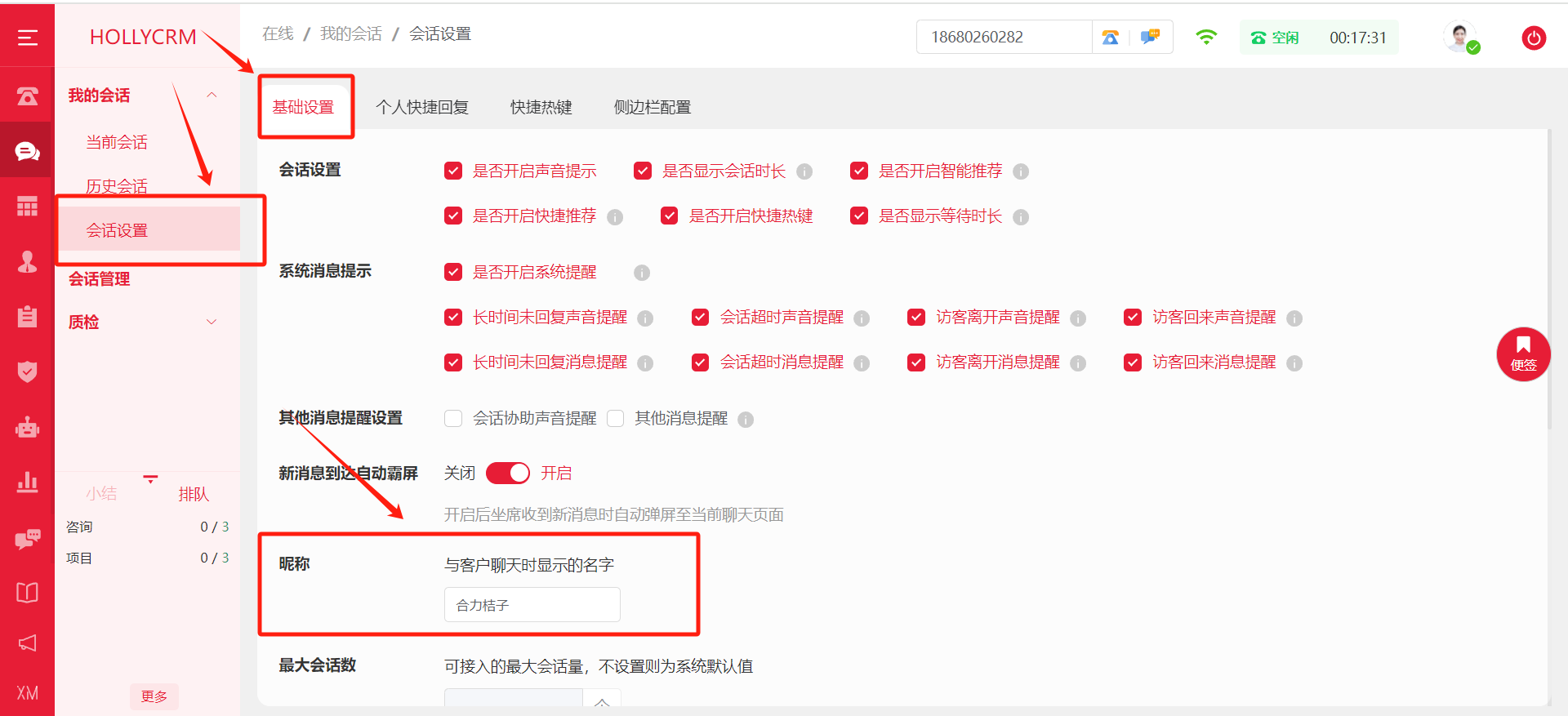Viewport: 1568px width, 716px height.
Task: Toggle 访客离开消息提醒 checkbox
Action: coord(916,362)
